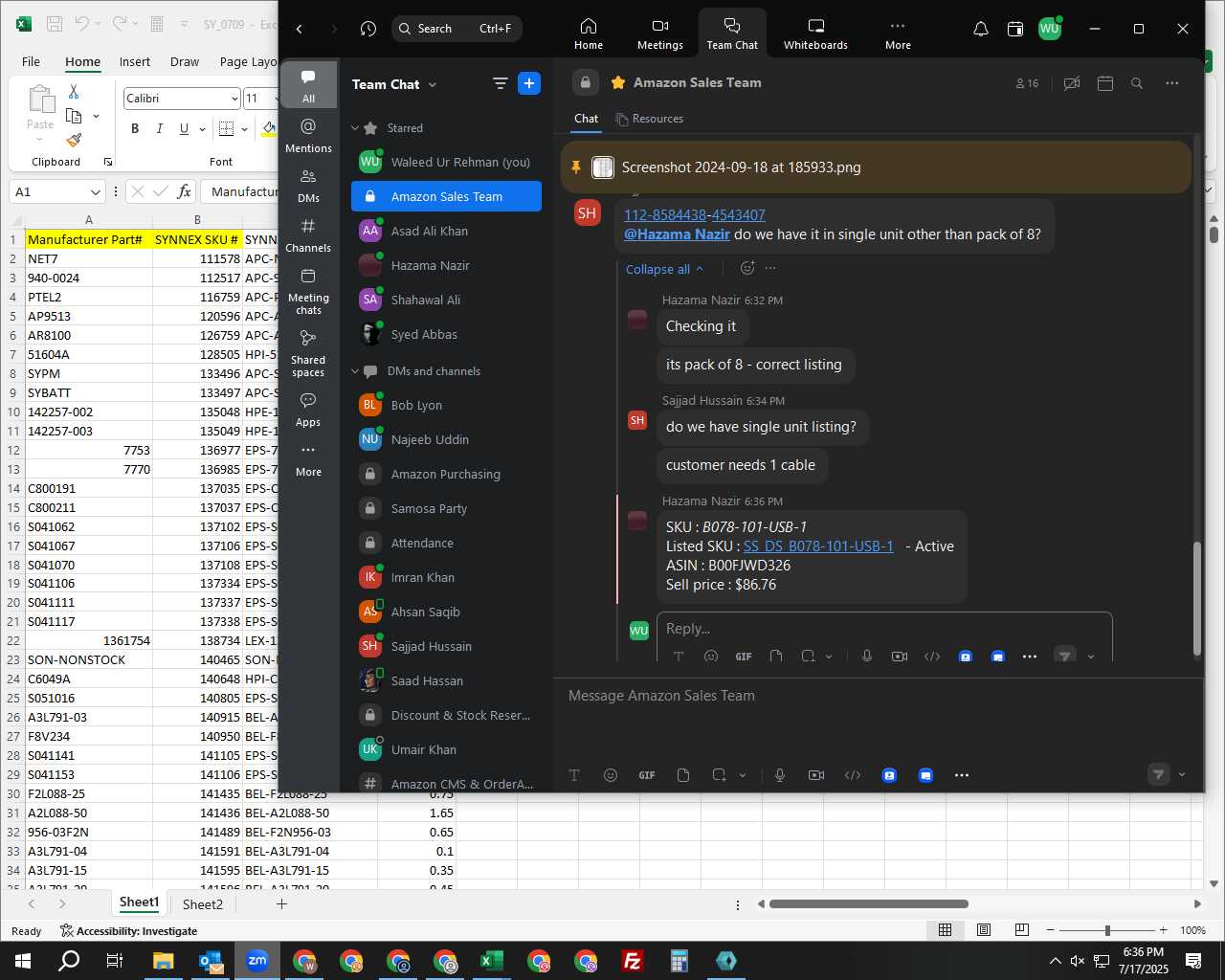Screen dimensions: 1225x980
Task: Open Excel font name Calibri dropdown
Action: coord(234,99)
